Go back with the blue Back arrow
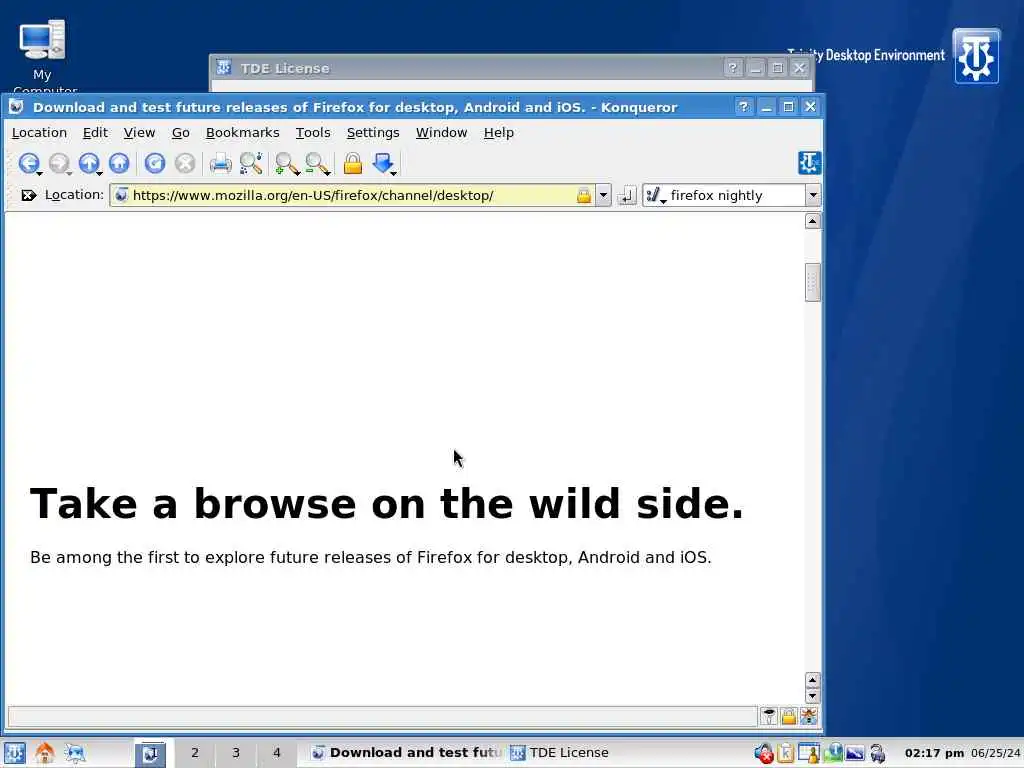The width and height of the screenshot is (1024, 768). coord(28,163)
